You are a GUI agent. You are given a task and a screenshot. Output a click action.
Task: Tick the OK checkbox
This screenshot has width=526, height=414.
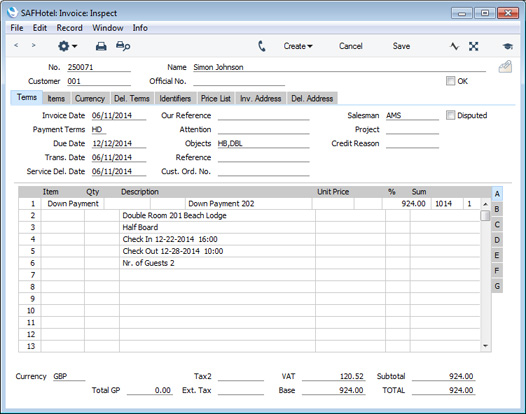click(450, 81)
